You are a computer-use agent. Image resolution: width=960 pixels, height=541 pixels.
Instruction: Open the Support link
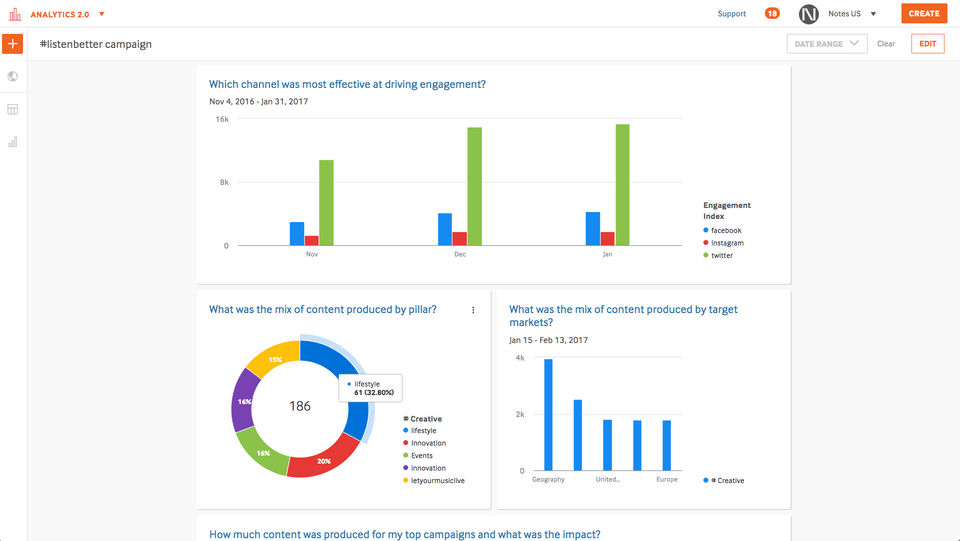(732, 13)
